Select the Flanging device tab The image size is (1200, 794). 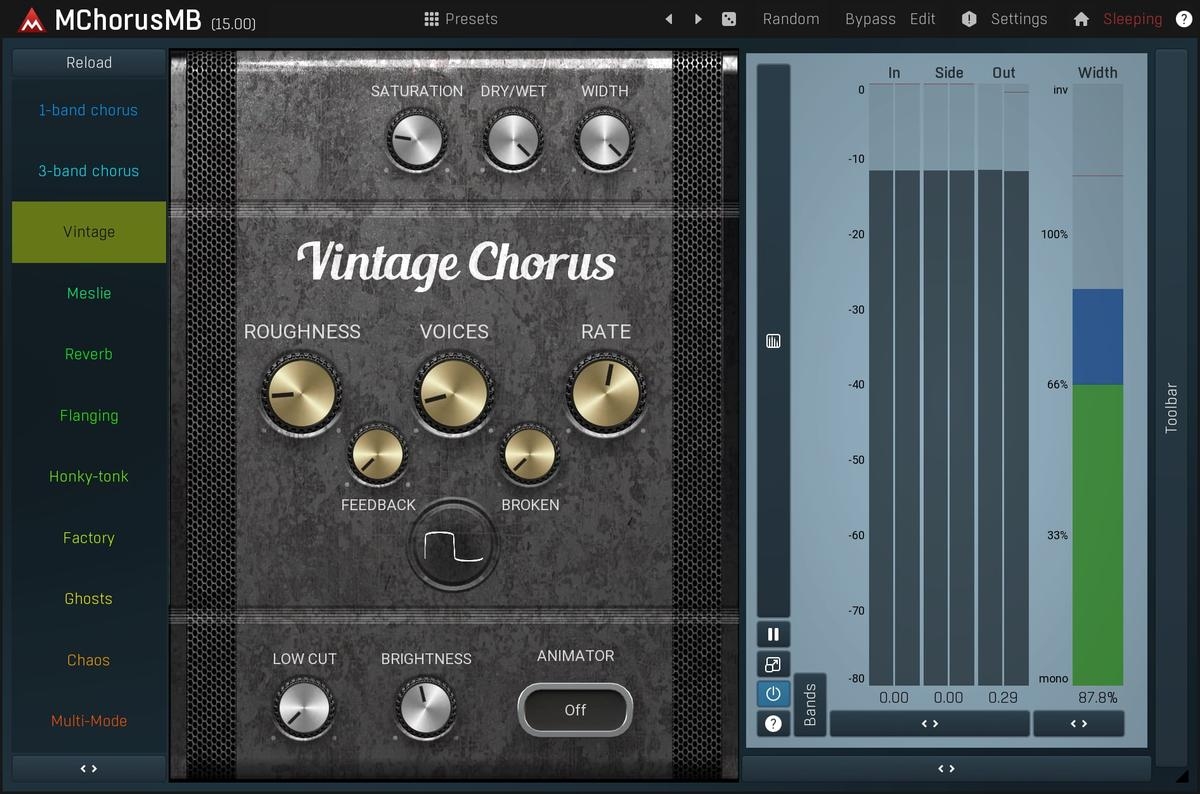pos(89,415)
